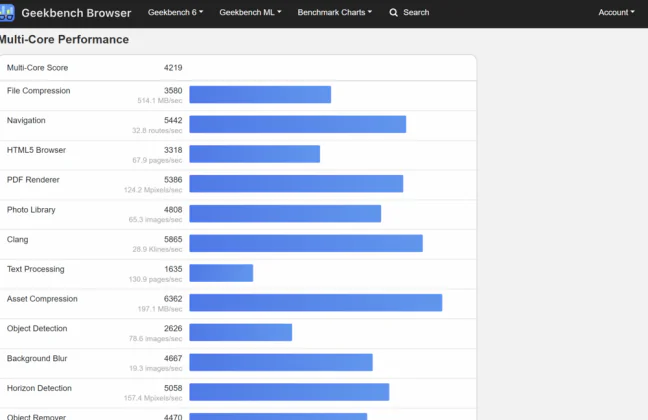Click the Object Detection label

pos(37,329)
